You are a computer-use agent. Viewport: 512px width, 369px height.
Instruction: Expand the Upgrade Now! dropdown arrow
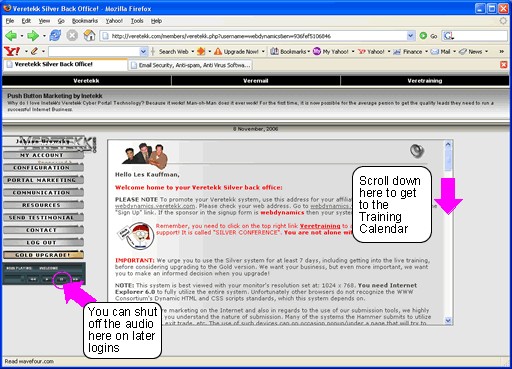coord(263,52)
